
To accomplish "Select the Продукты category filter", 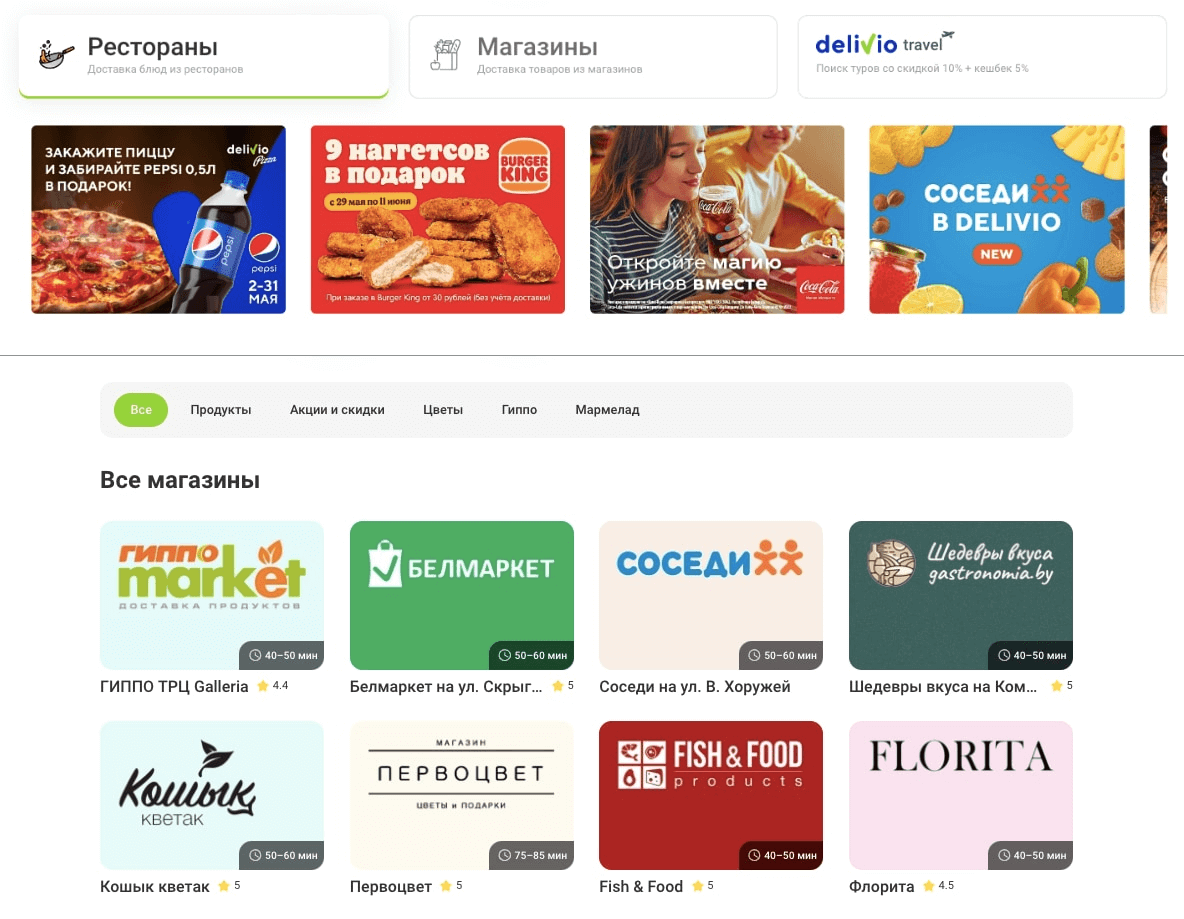I will coord(220,410).
